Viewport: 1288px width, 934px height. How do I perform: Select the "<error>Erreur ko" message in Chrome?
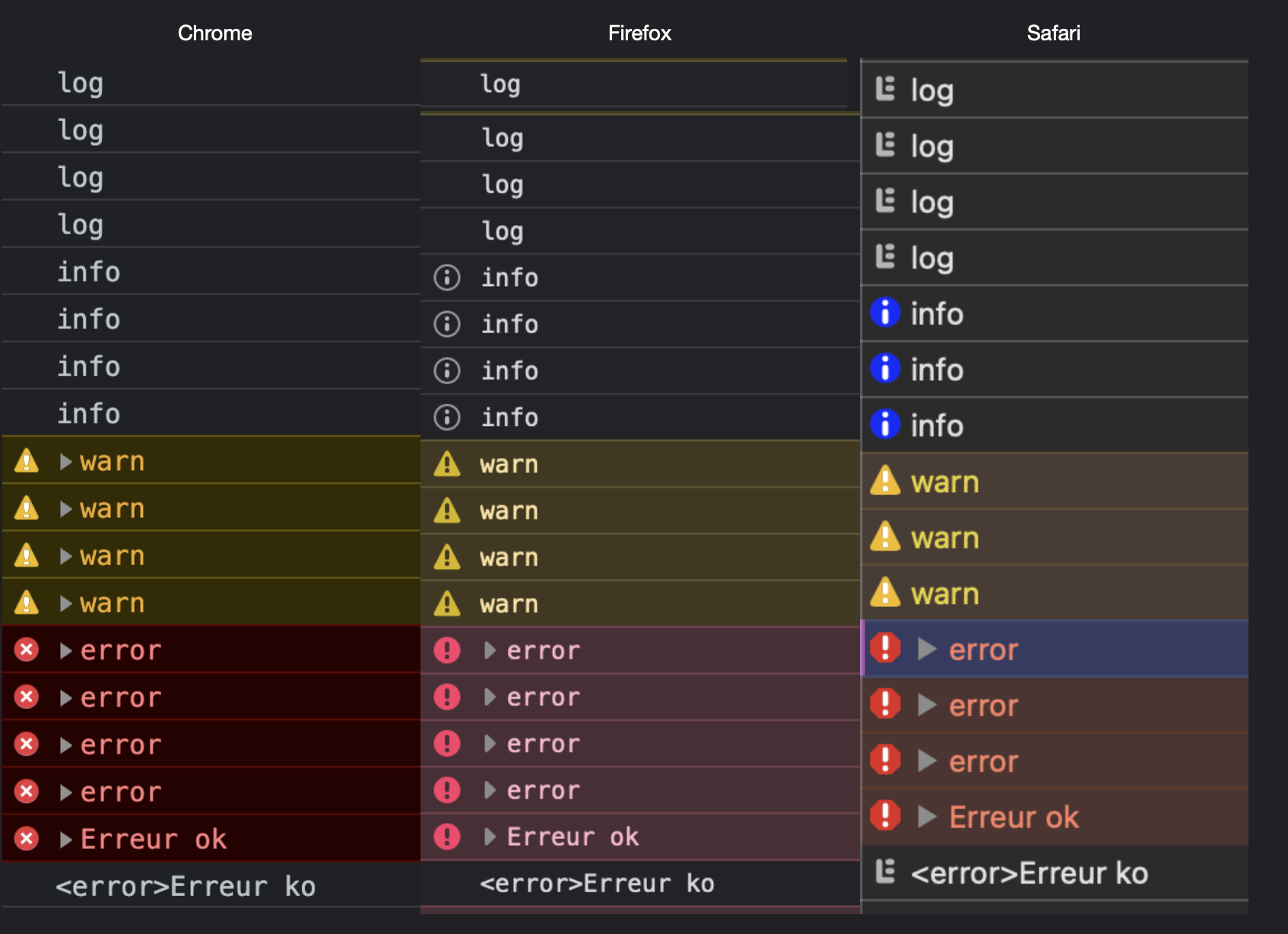coord(186,886)
